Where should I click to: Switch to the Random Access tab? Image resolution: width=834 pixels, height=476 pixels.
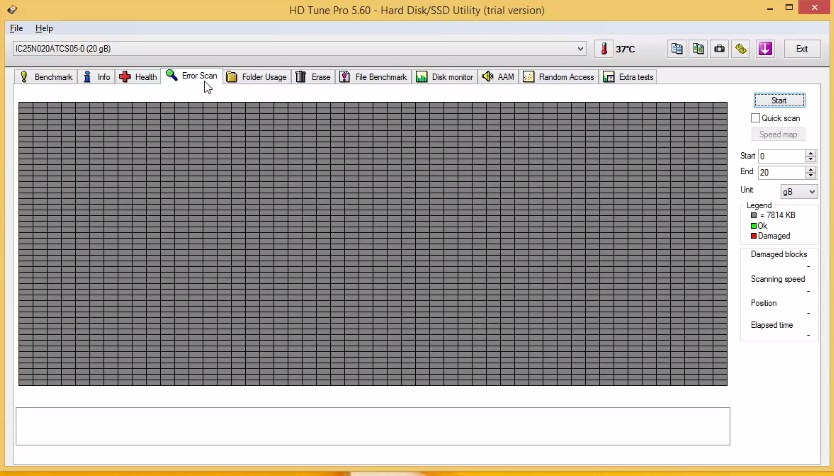[x=559, y=77]
